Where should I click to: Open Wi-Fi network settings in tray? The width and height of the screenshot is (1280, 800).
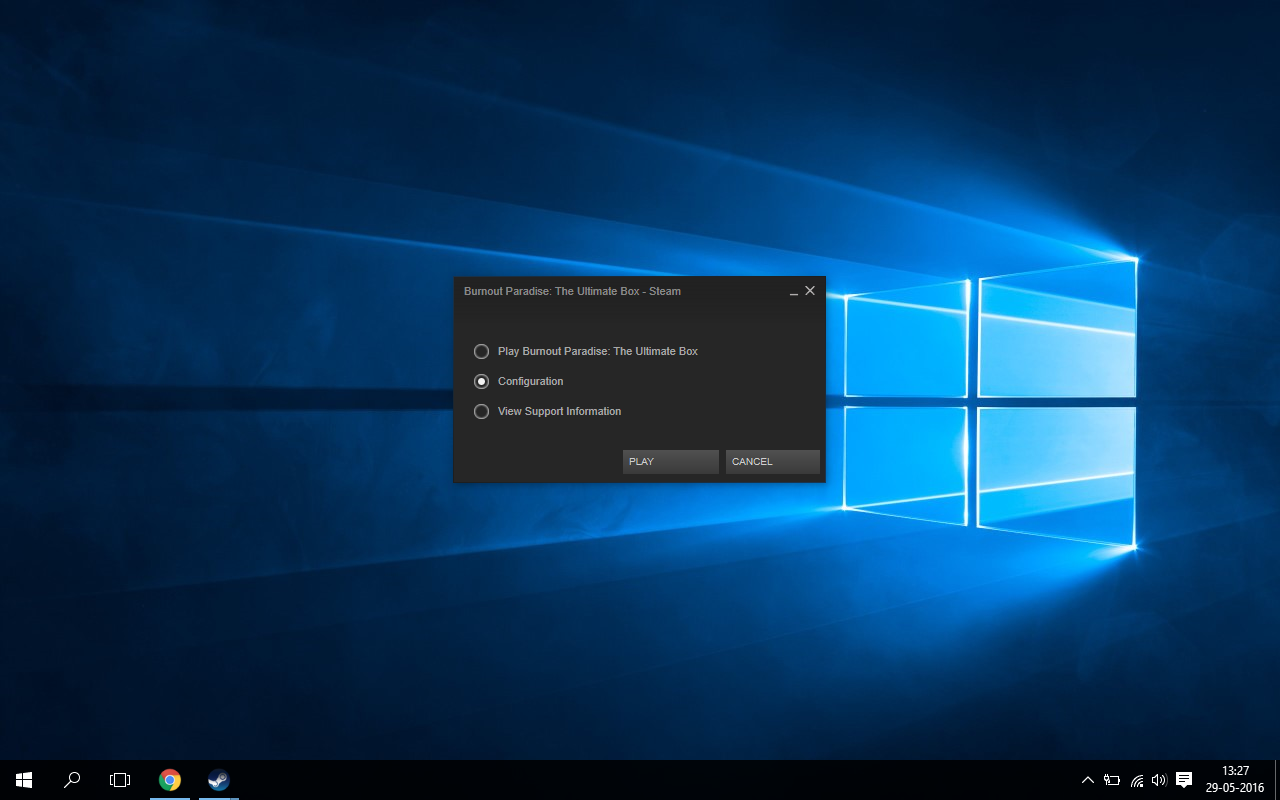[x=1137, y=780]
